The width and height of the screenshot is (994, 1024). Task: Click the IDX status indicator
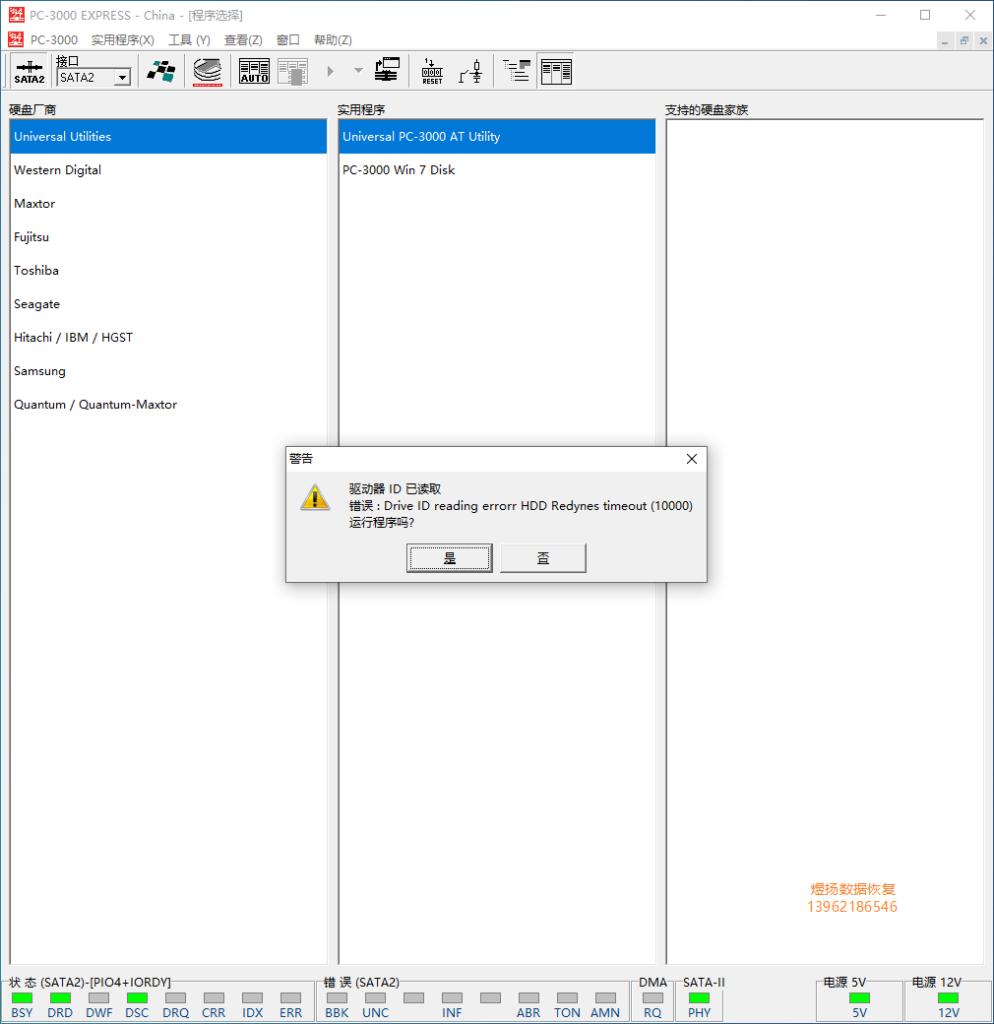252,998
